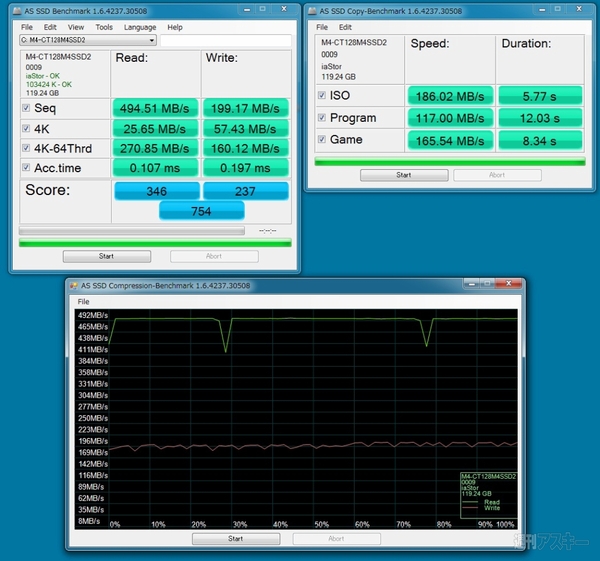Click the Seq read result 494.51 MB/s
Screen dimensions: 600x561
point(156,108)
